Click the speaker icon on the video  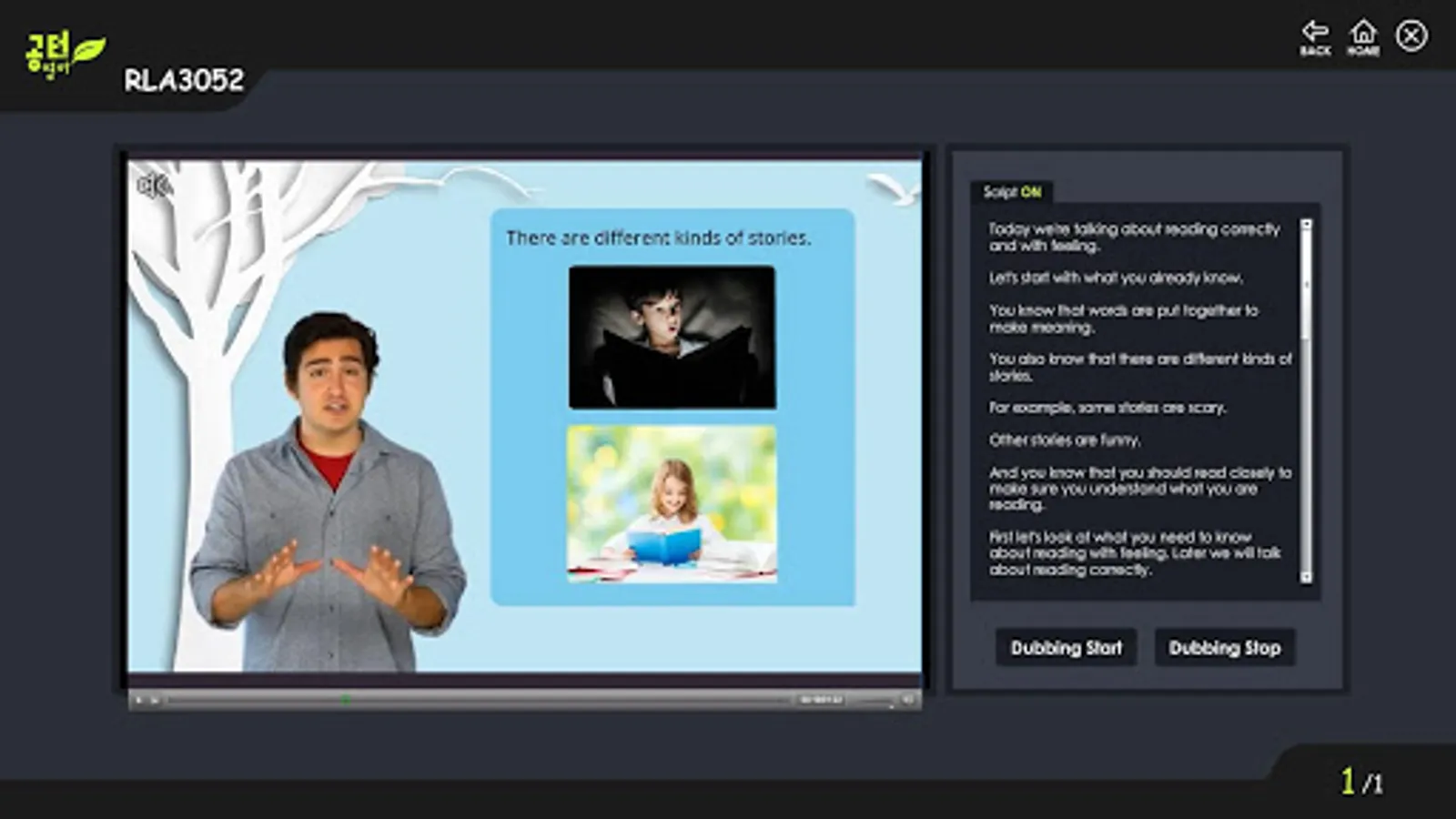click(154, 186)
